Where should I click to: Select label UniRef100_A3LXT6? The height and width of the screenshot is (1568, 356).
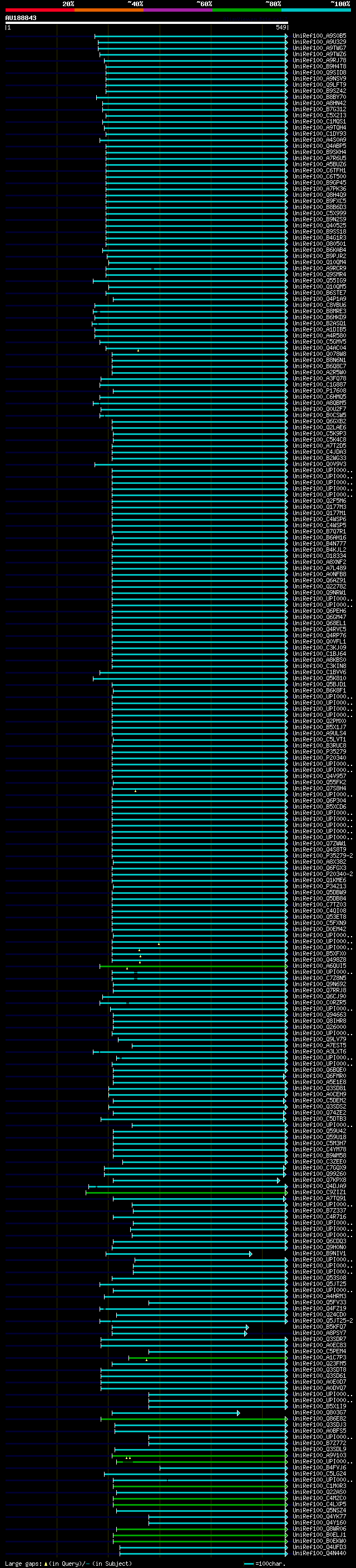click(x=319, y=1052)
